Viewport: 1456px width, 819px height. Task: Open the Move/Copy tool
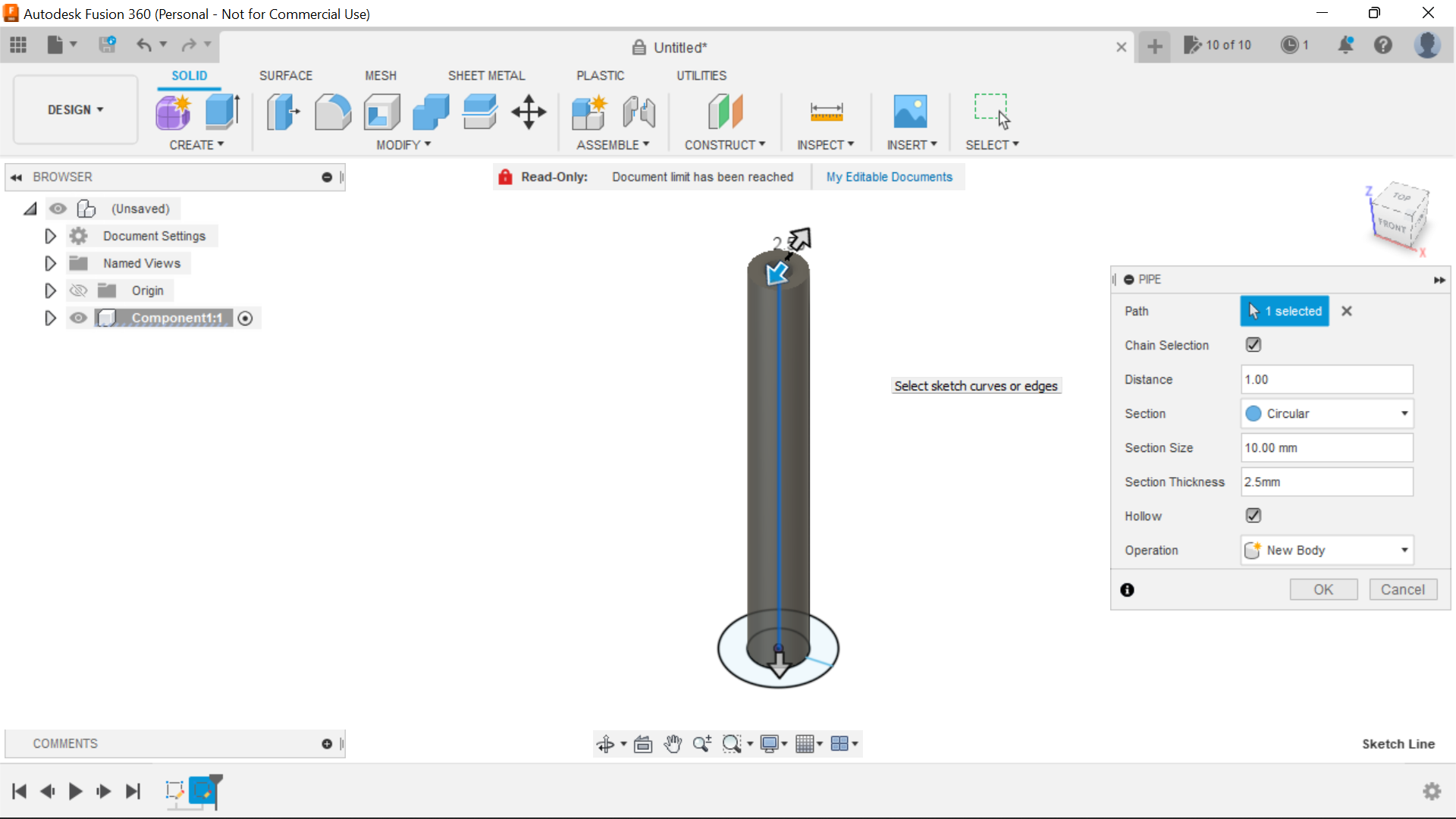click(528, 111)
